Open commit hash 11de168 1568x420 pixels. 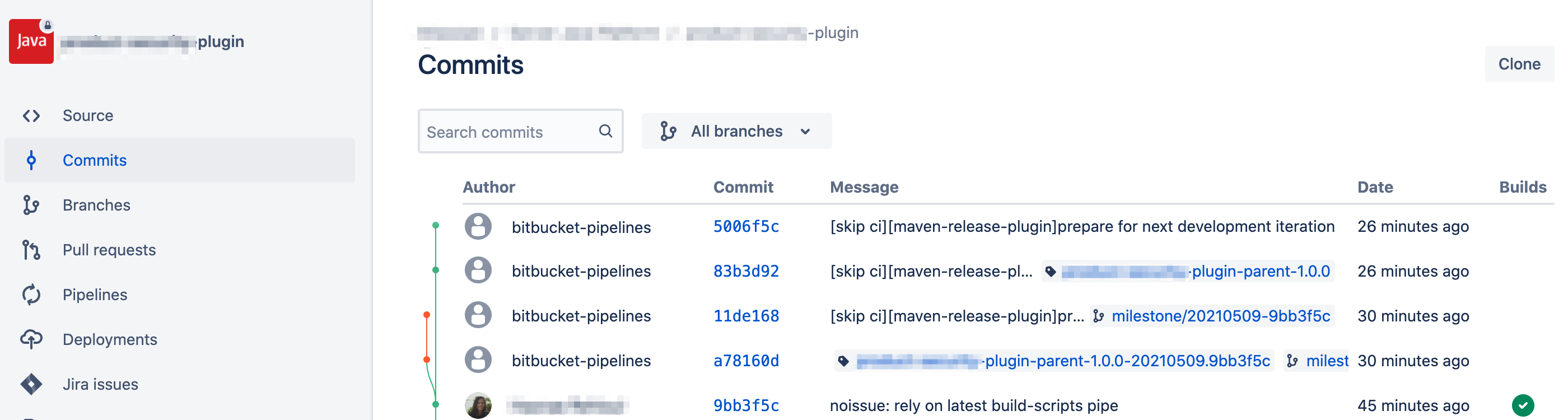[746, 316]
